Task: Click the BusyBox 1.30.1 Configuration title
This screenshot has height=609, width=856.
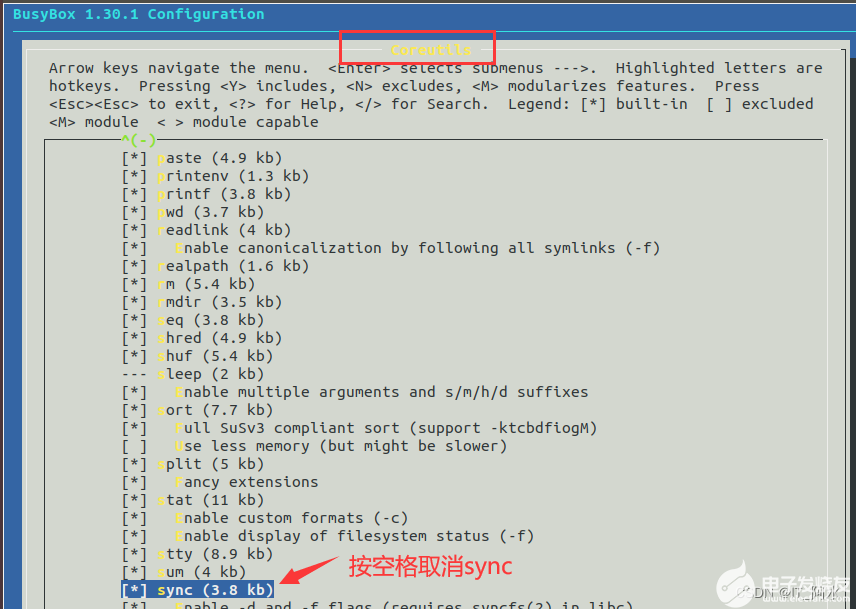Action: 139,14
